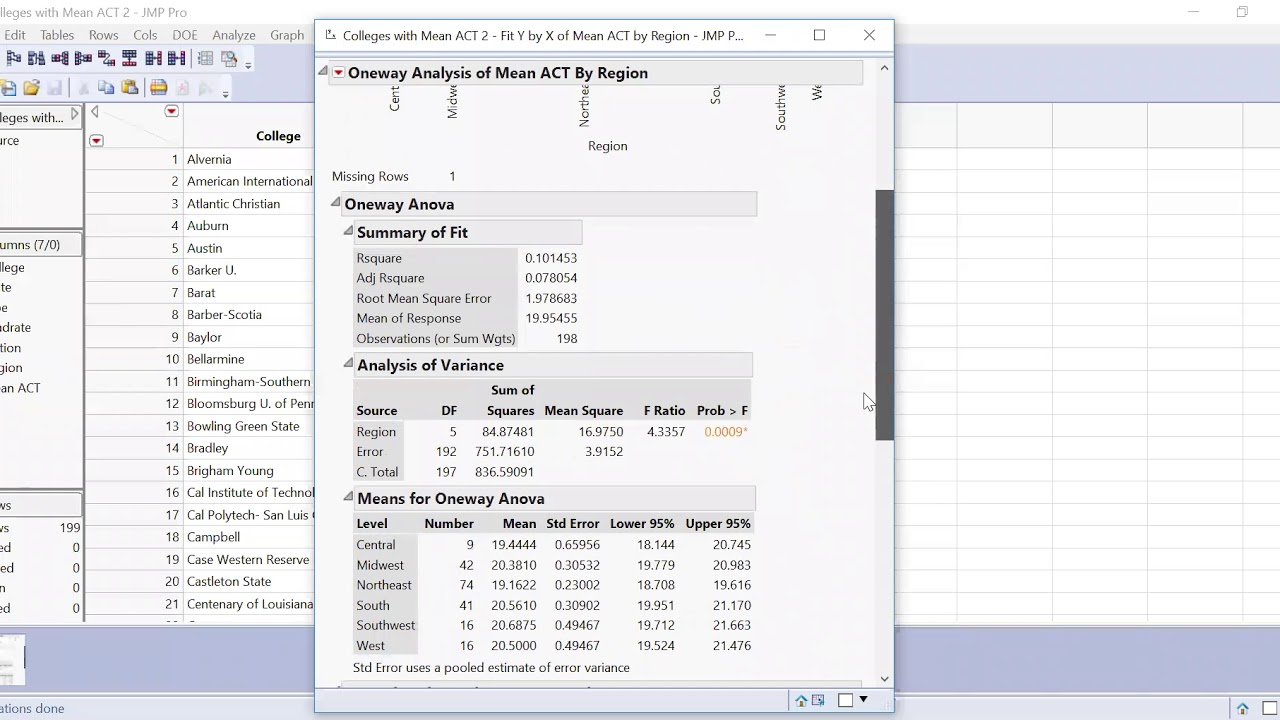Collapse the Oneway Analysis of Mean ACT outline
Image resolution: width=1280 pixels, height=720 pixels.
[323, 71]
